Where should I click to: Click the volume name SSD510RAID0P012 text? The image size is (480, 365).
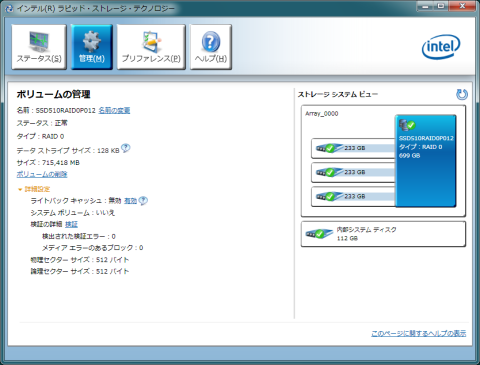pyautogui.click(x=65, y=110)
